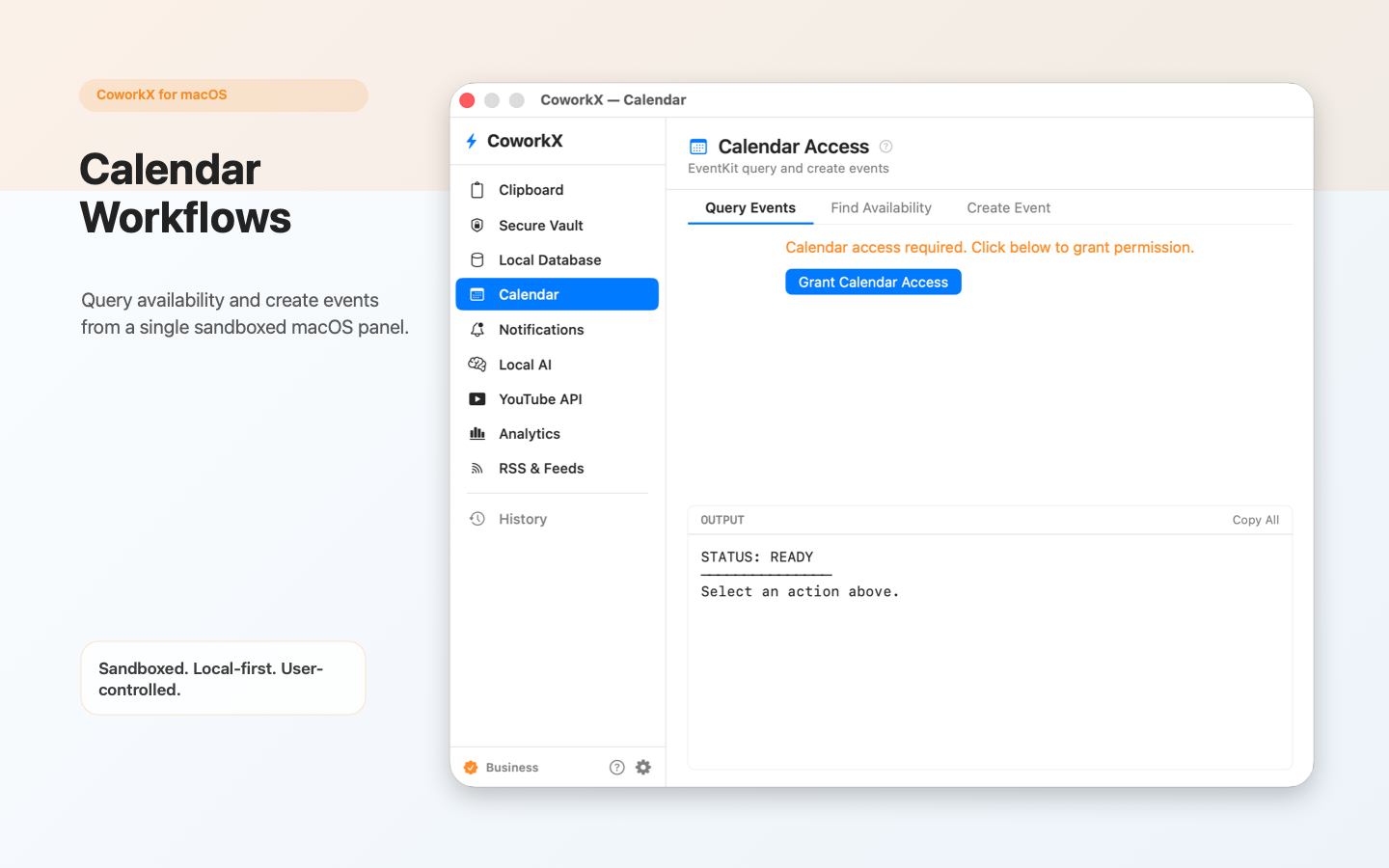Screen dimensions: 1389x868
Task: Click the History clock icon
Action: (x=477, y=519)
